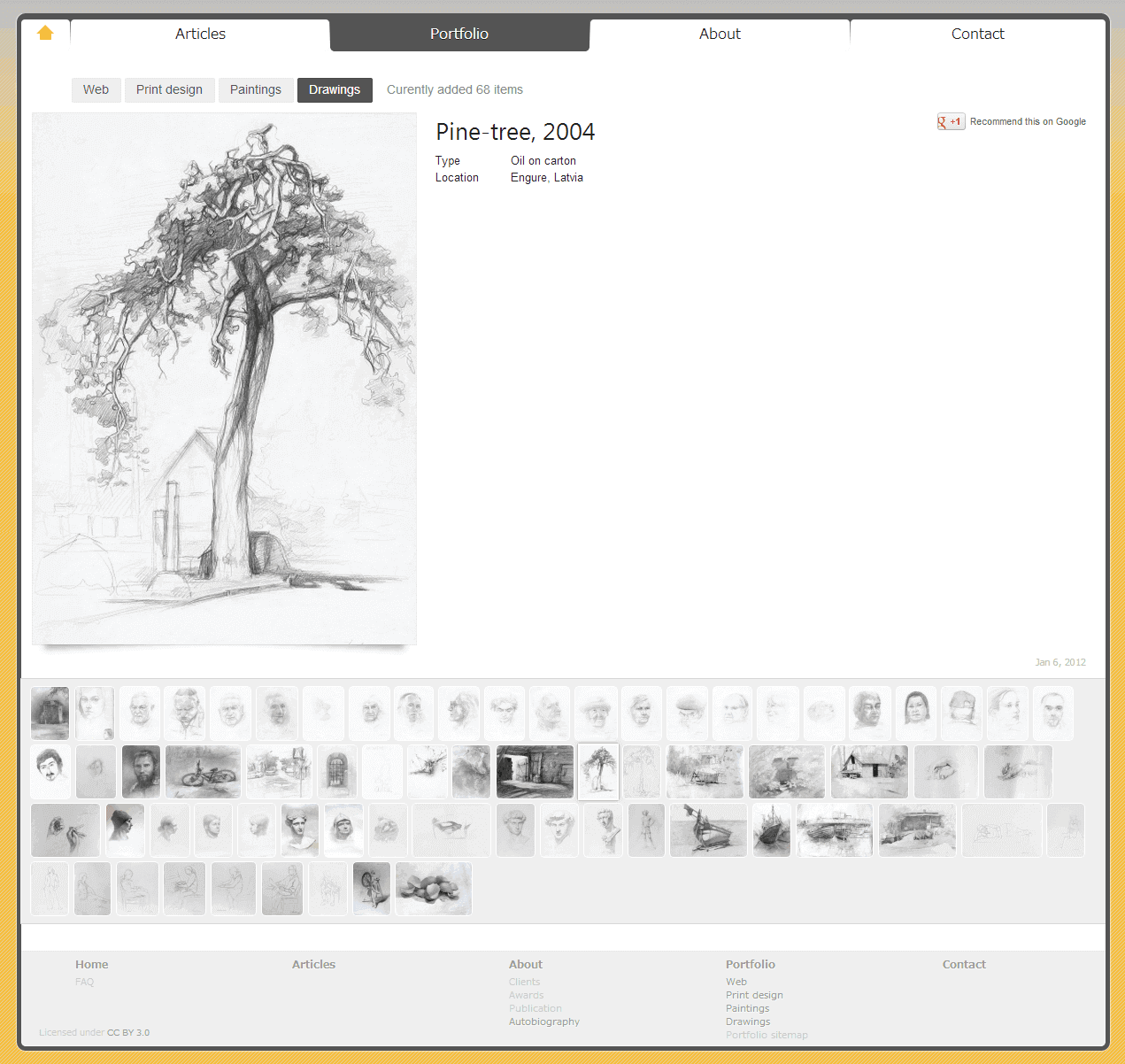1125x1064 pixels.
Task: Open the bearded man portrait thumbnail
Action: [141, 772]
